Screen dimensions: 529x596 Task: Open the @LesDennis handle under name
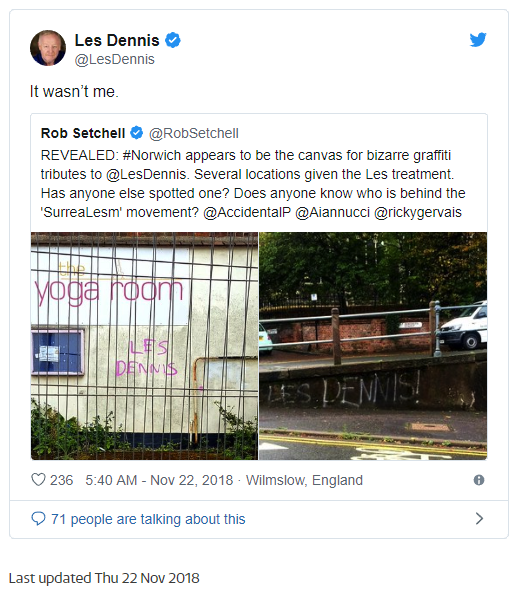pyautogui.click(x=115, y=59)
